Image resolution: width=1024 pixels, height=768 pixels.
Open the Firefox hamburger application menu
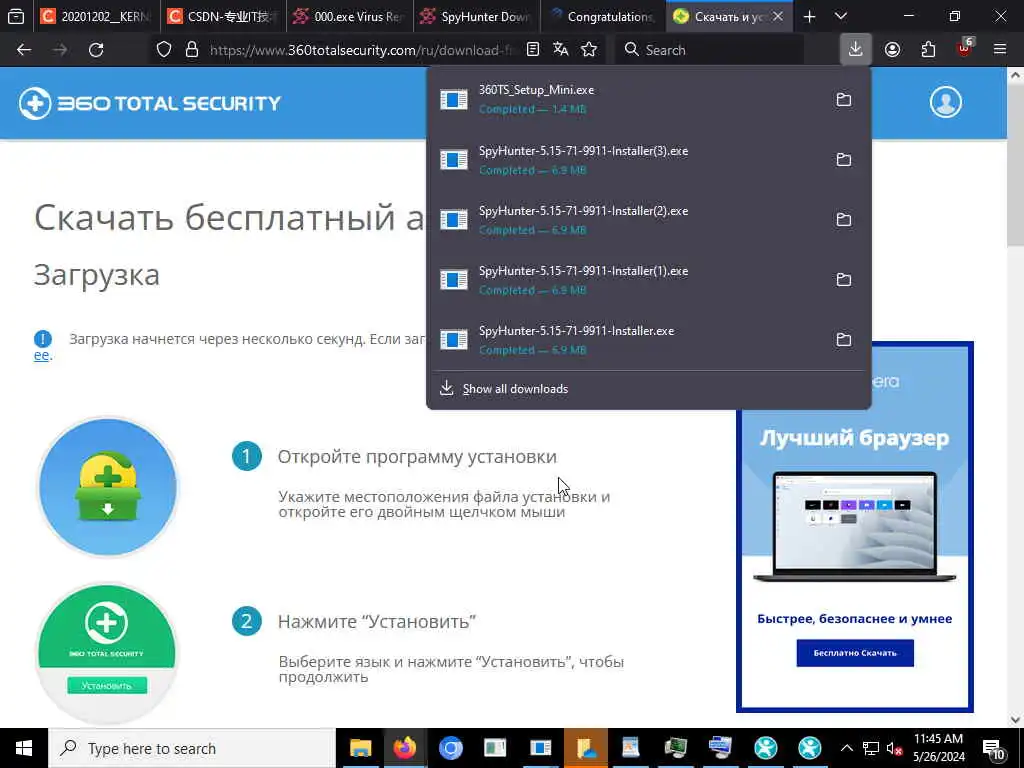point(1000,50)
